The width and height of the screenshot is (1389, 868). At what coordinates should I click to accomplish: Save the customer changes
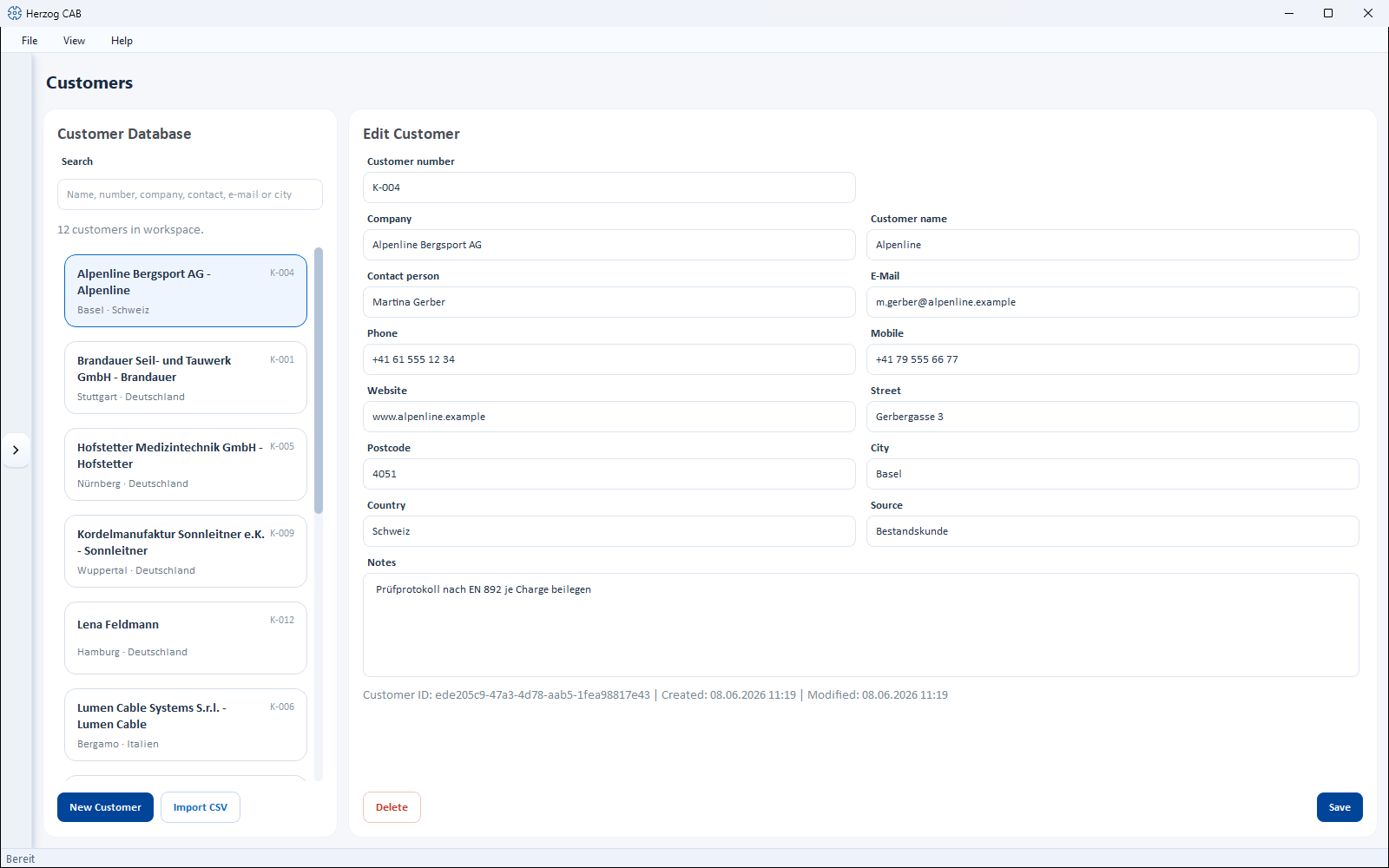click(1340, 807)
